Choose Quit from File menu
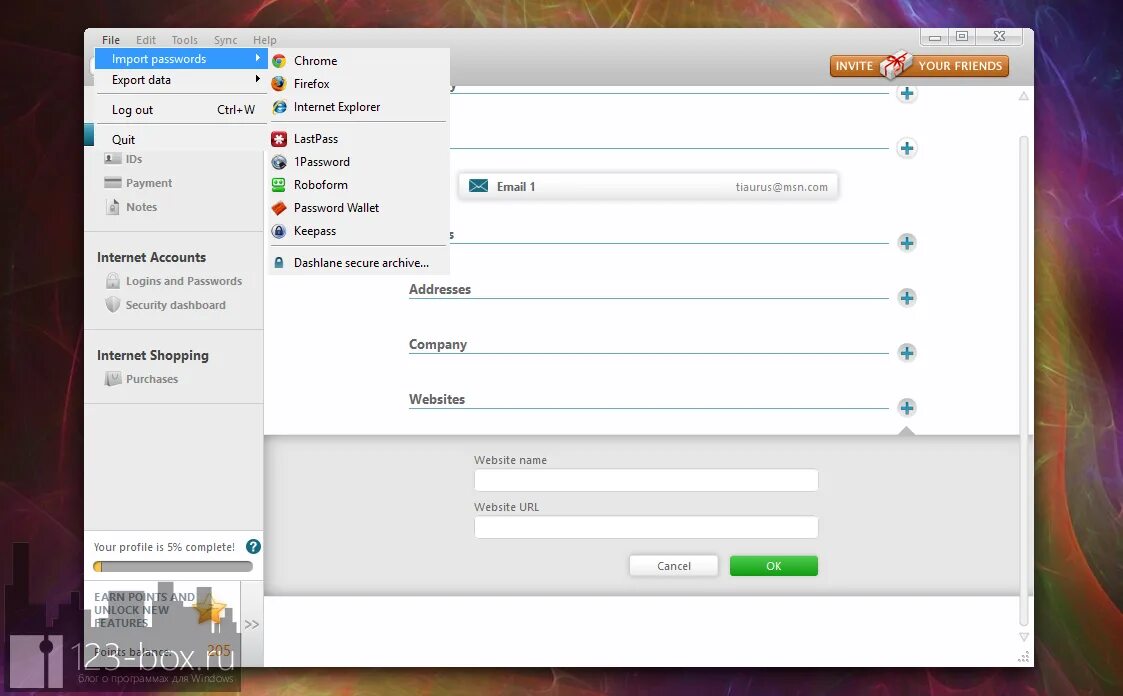Screen dimensions: 1123x696 pyautogui.click(x=181, y=140)
